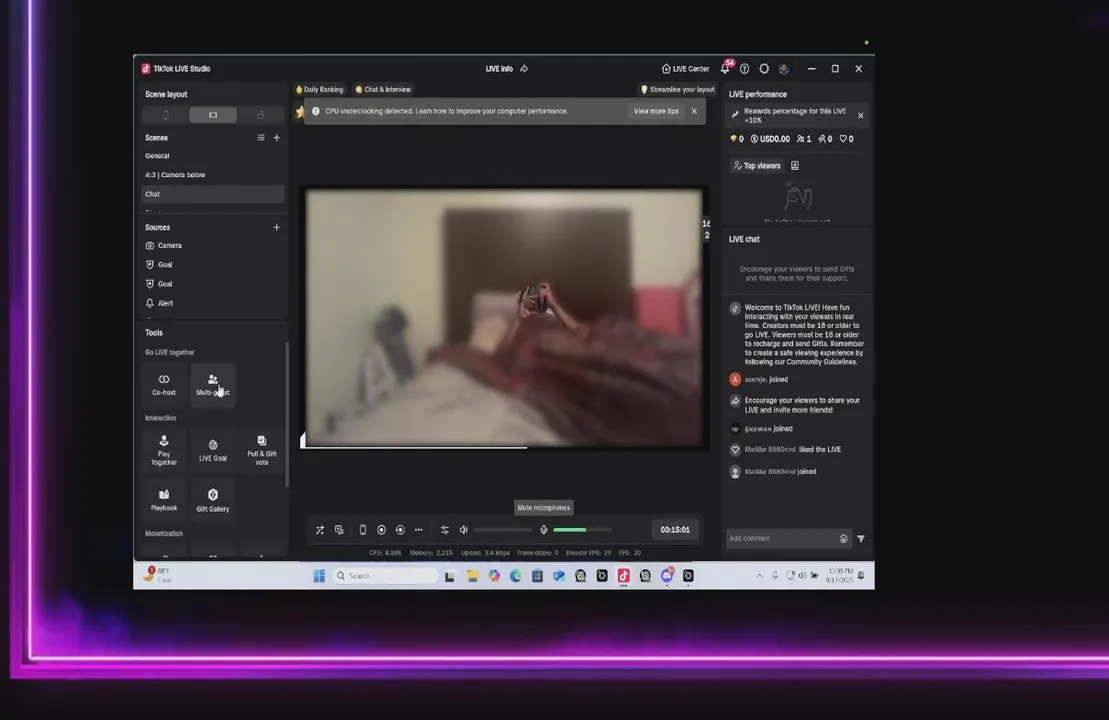Screen dimensions: 1109x720
Task: Click the chat filter funnel icon
Action: click(x=861, y=539)
